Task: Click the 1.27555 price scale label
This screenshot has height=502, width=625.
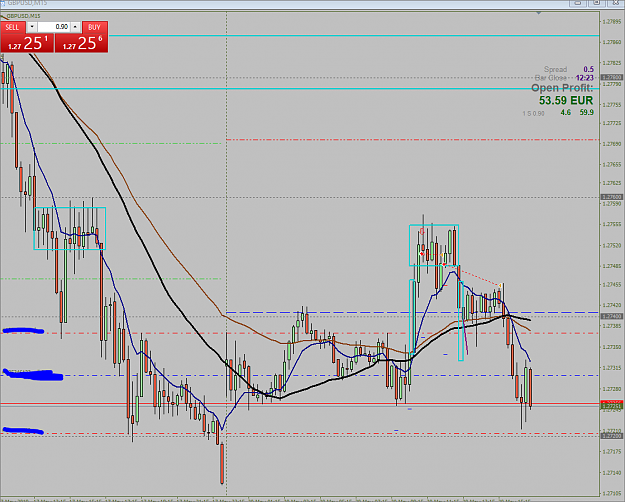Action: (x=612, y=224)
